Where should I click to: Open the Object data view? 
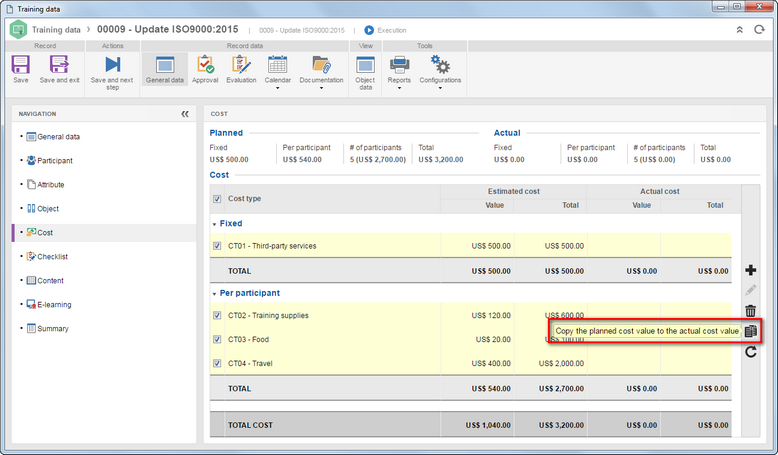click(x=365, y=72)
